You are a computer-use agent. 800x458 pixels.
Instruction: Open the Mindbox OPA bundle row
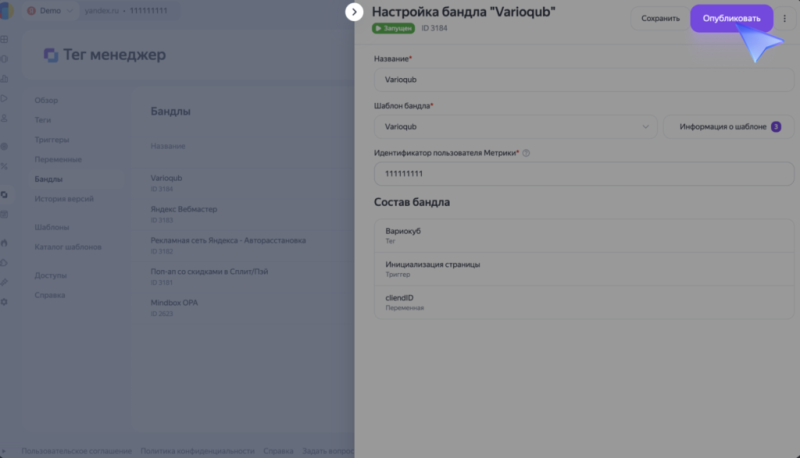[243, 307]
